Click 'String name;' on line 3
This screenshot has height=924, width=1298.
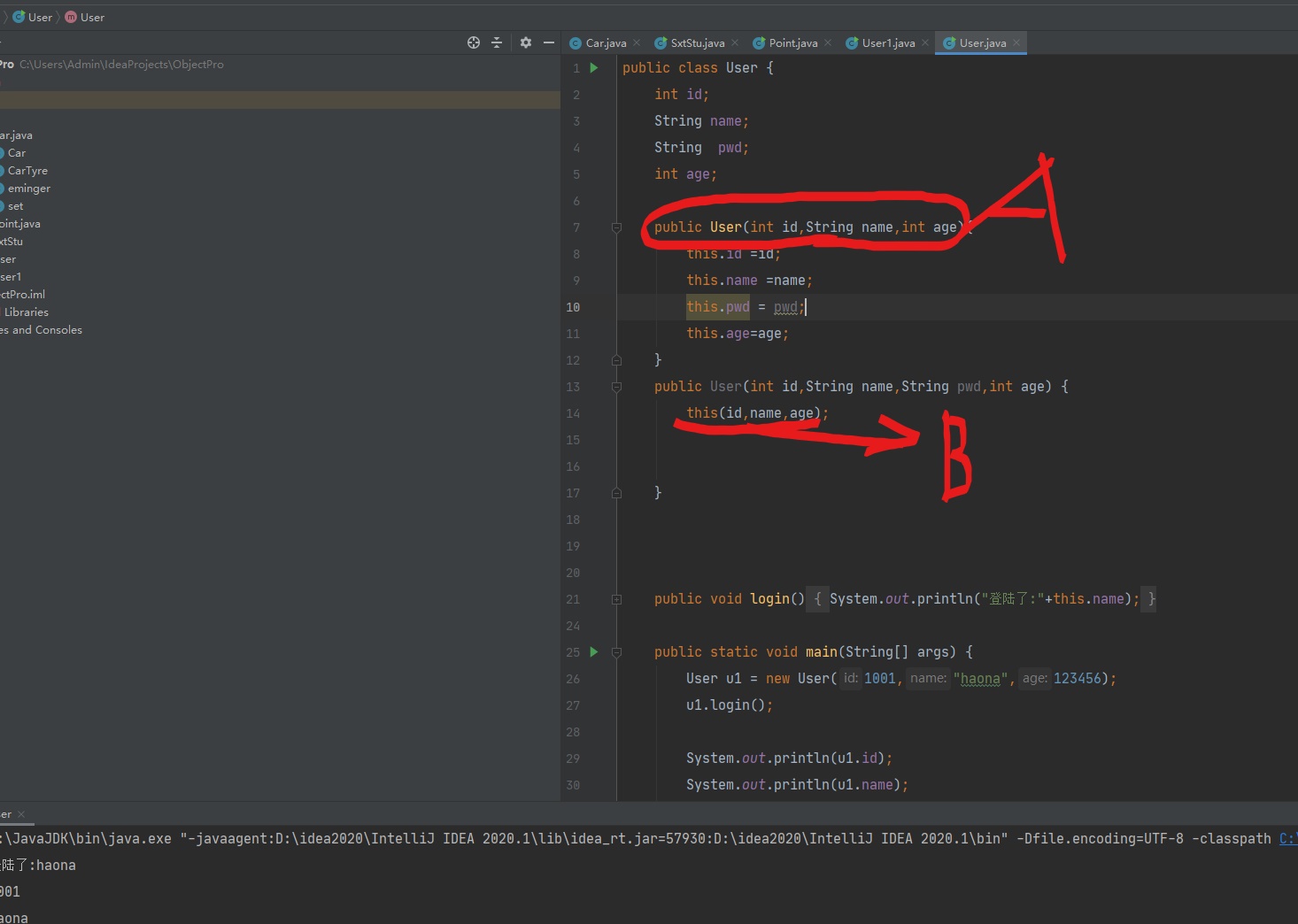click(701, 121)
